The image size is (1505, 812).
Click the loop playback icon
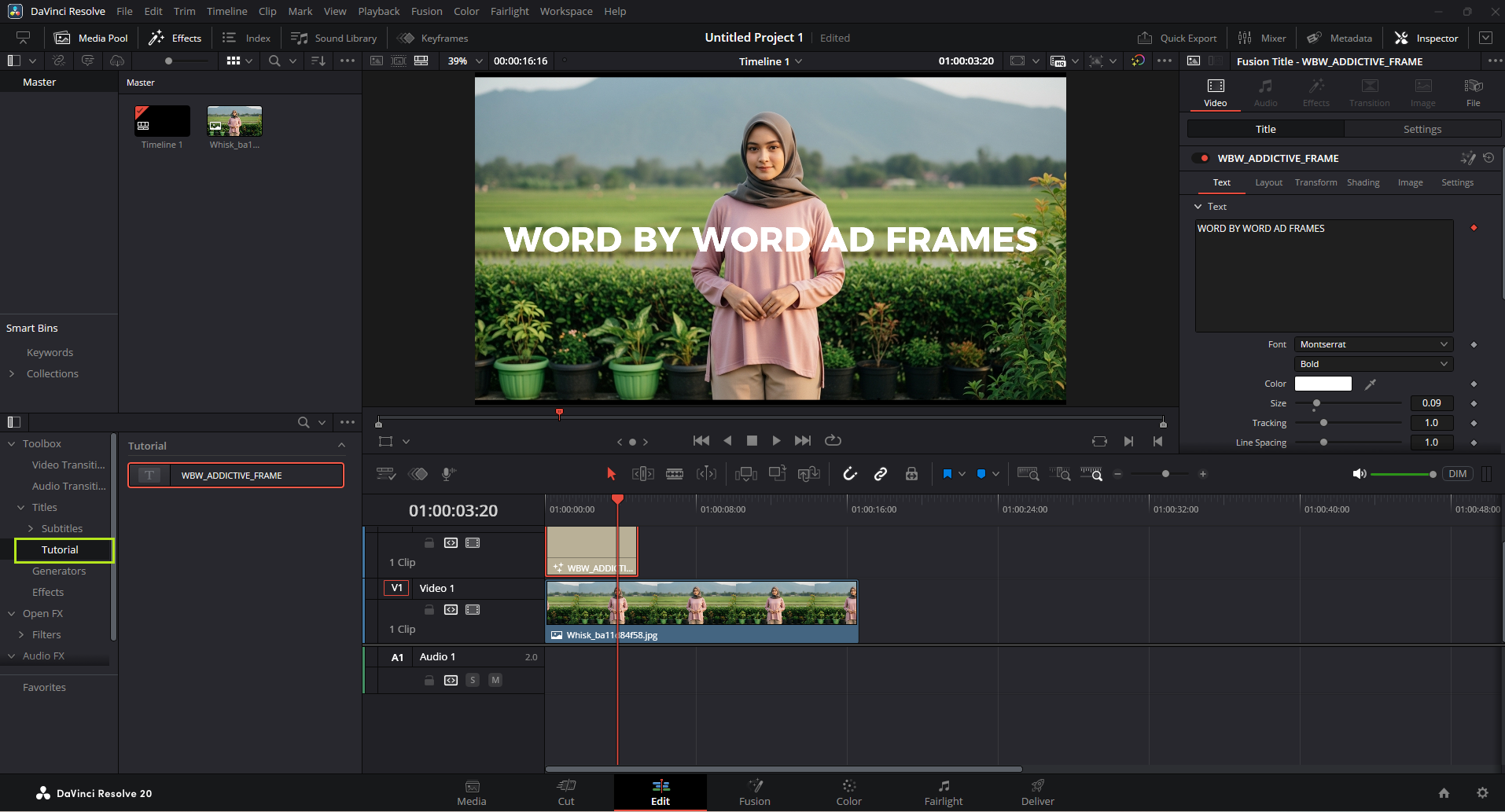[x=833, y=441]
